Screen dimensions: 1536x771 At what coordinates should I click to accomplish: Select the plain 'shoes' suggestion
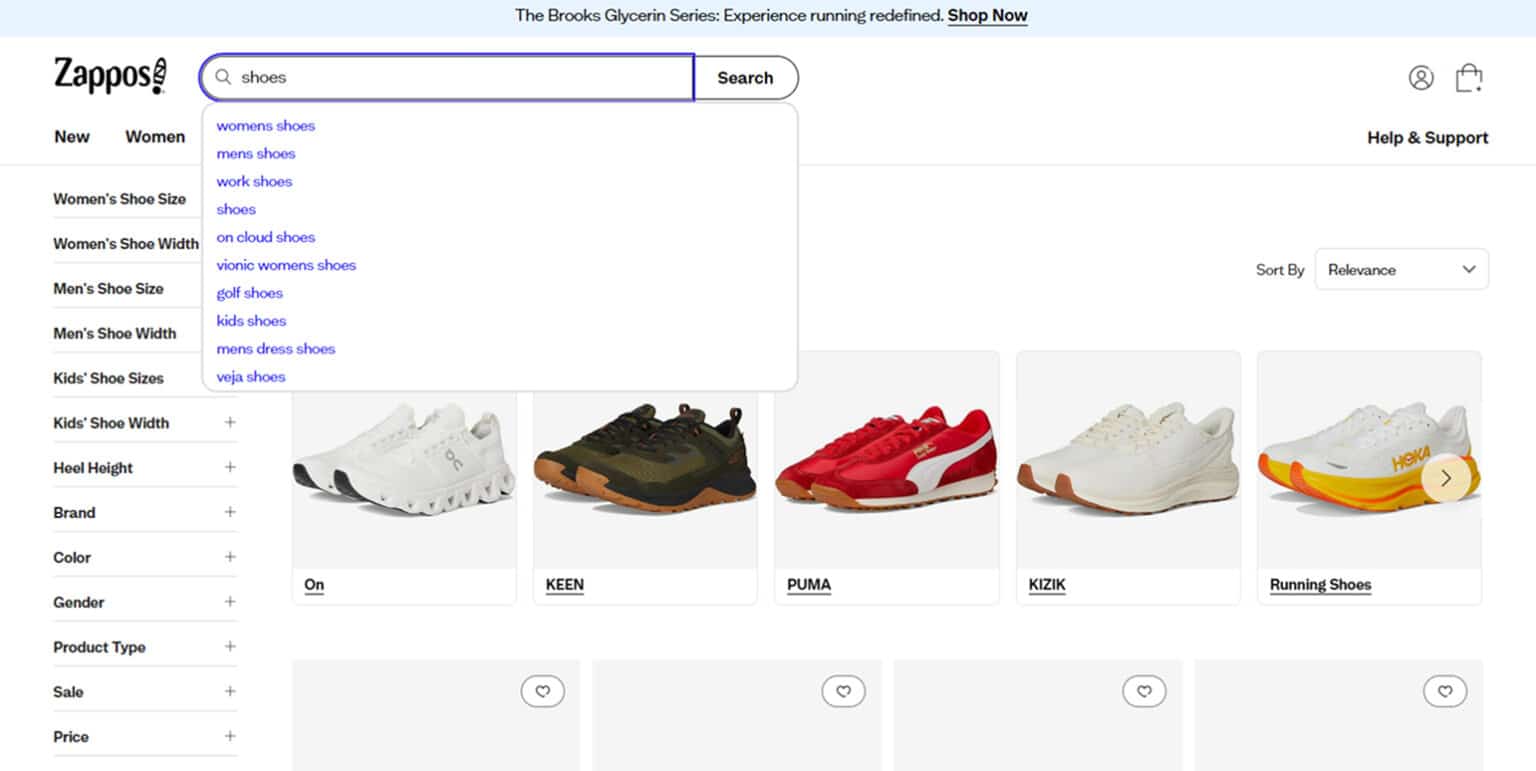pyautogui.click(x=236, y=210)
